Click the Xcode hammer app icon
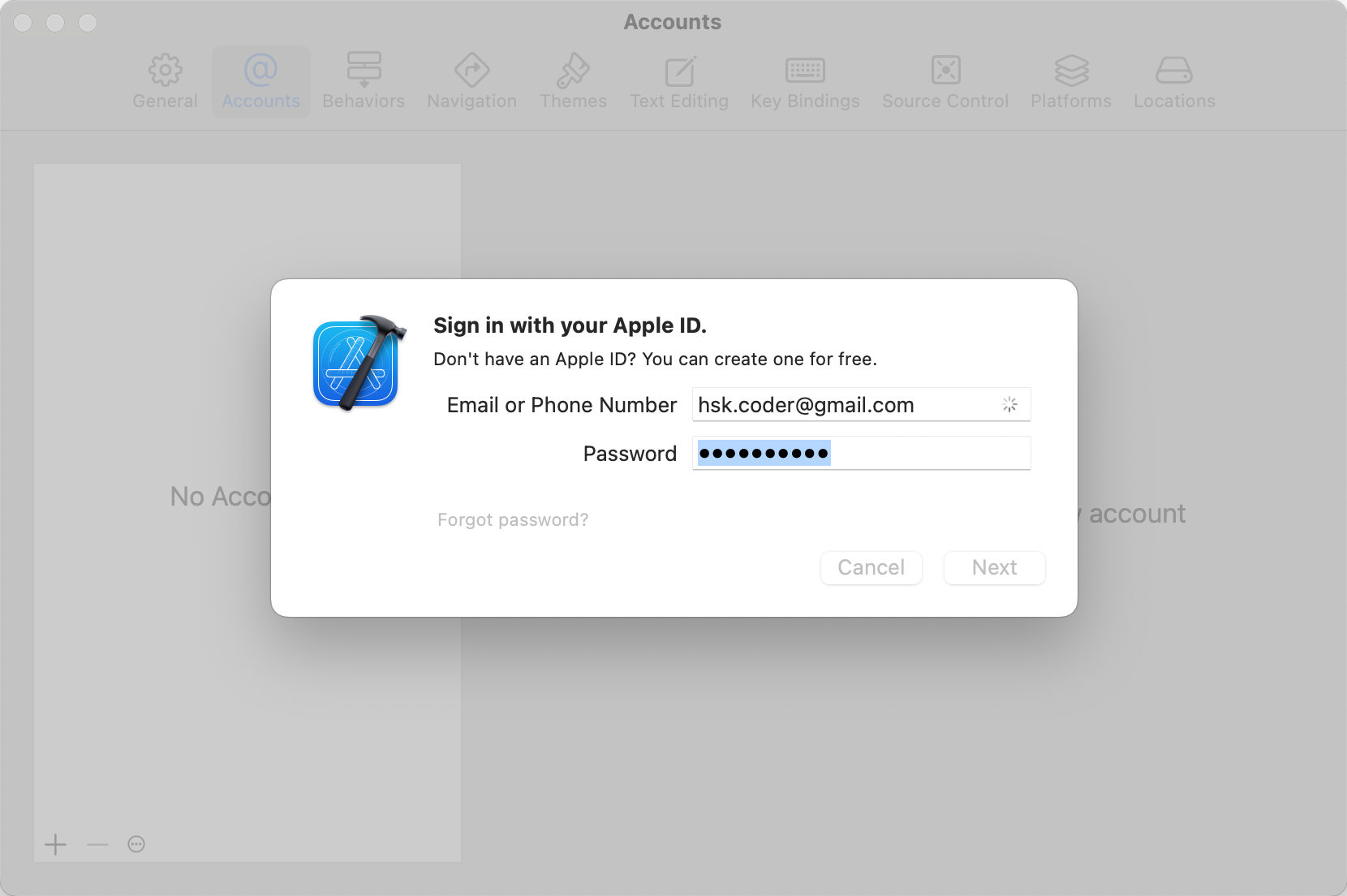The height and width of the screenshot is (896, 1347). [x=359, y=362]
